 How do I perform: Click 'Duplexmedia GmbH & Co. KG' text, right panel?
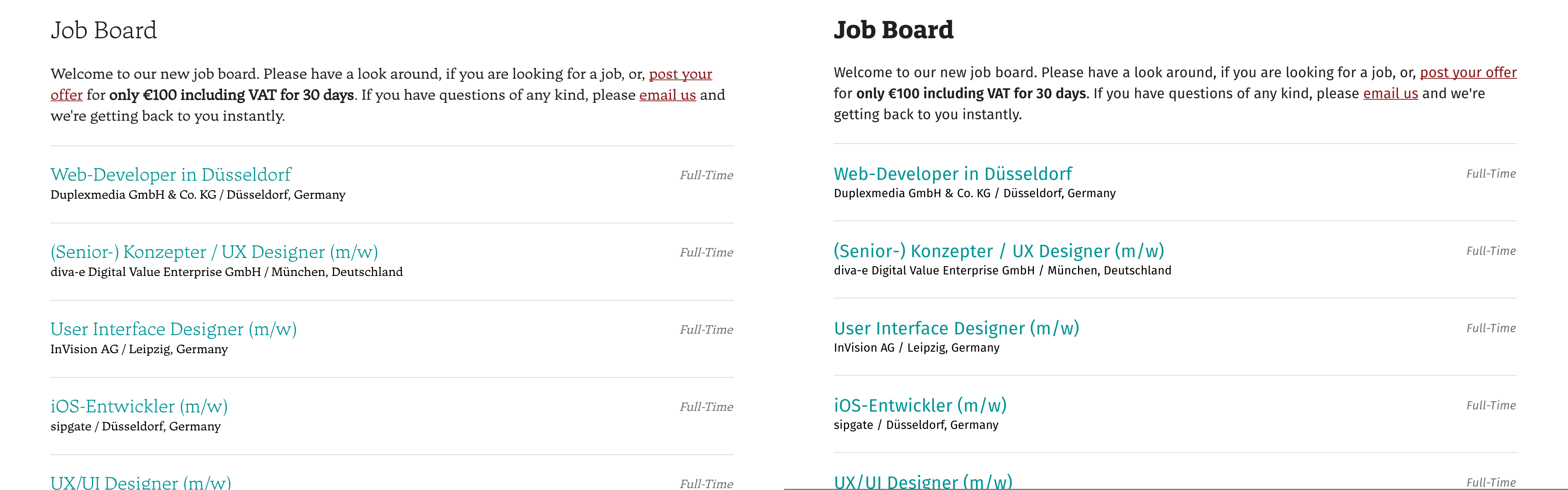coord(911,194)
